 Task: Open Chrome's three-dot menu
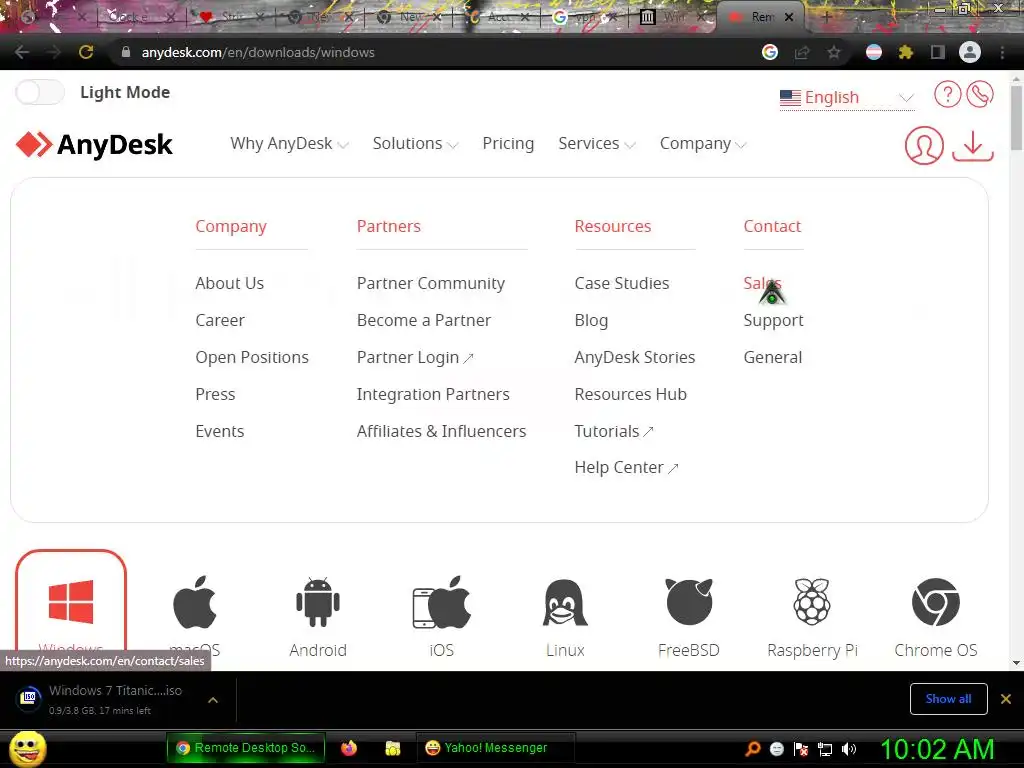[1002, 52]
